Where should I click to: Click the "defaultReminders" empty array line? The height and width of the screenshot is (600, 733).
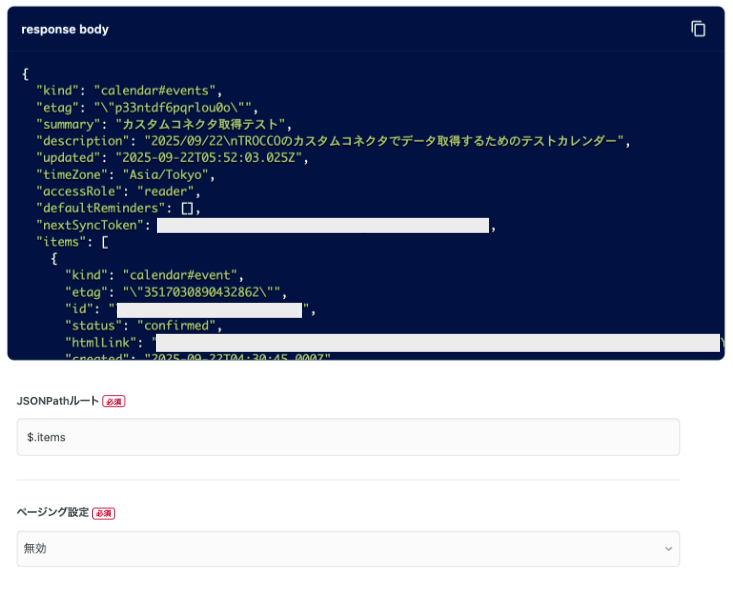[x=118, y=208]
